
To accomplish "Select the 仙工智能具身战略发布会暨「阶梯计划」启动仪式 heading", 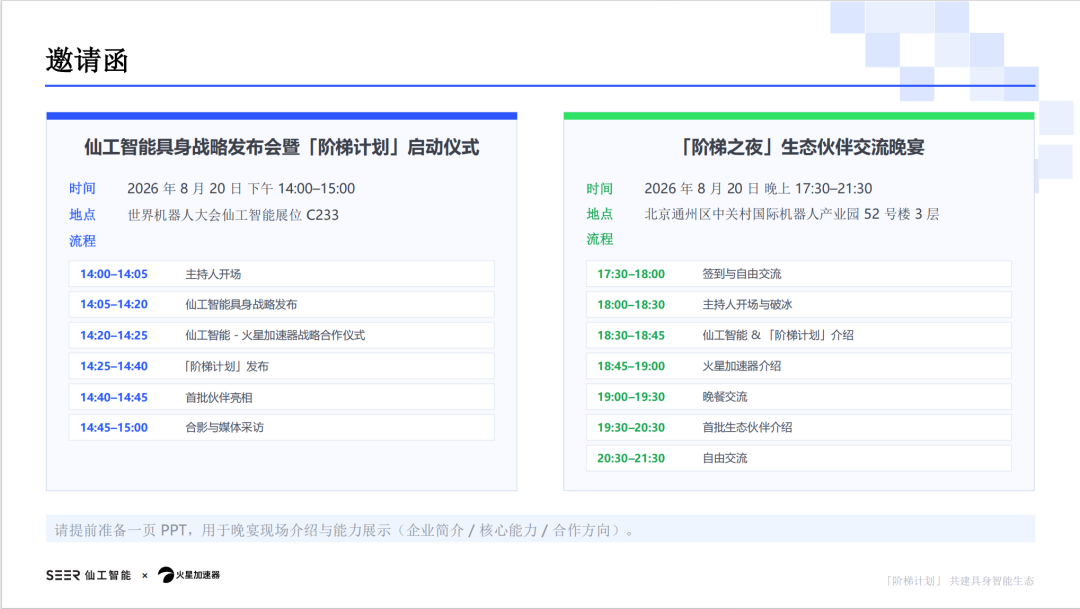I will 282,147.
